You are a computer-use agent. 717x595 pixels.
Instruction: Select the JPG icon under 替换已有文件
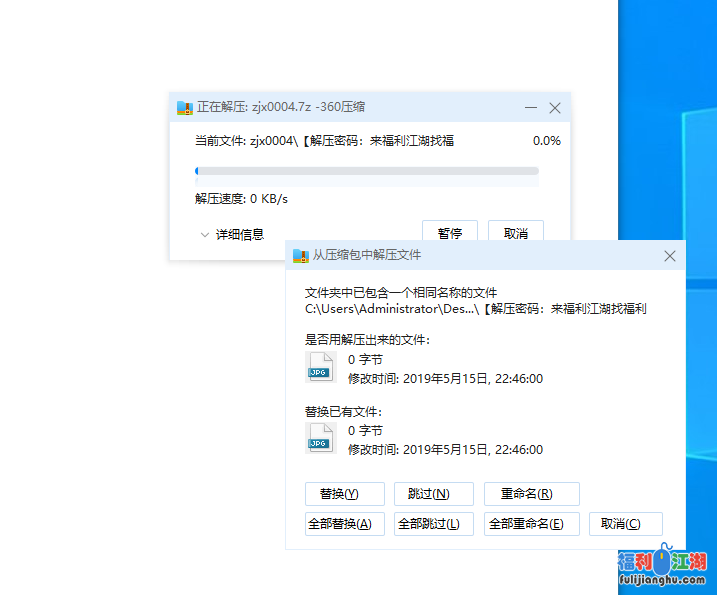point(319,438)
